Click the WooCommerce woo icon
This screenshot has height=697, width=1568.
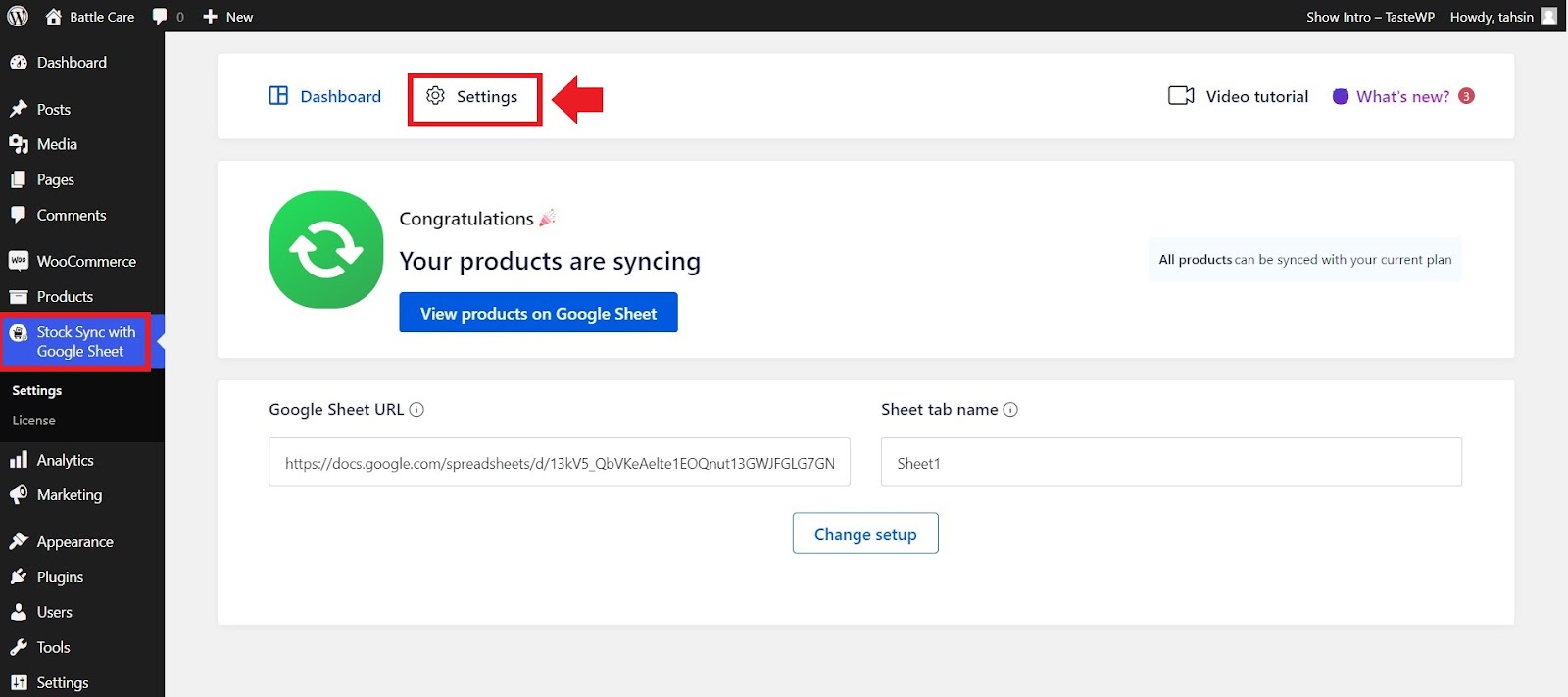[19, 261]
